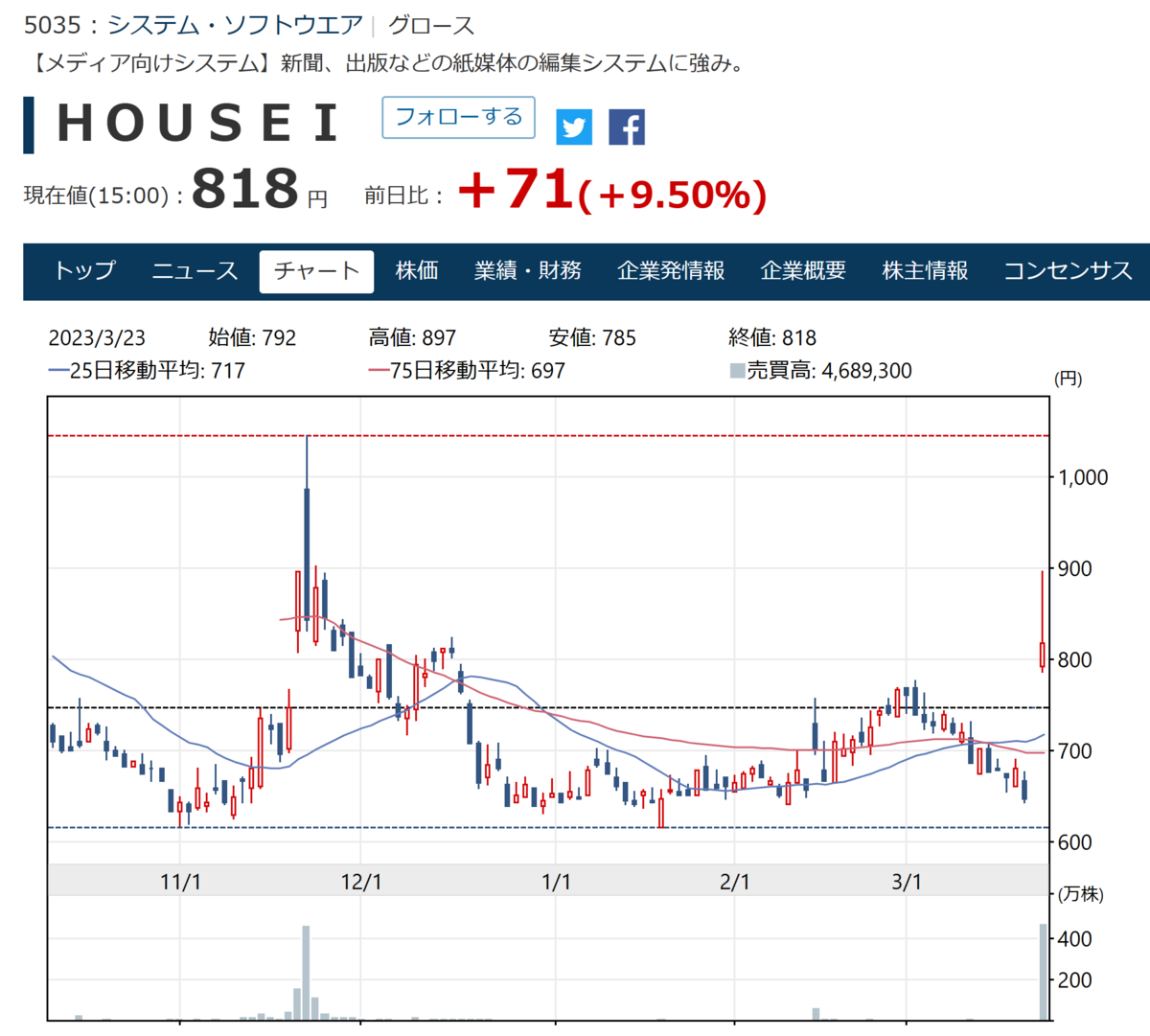
Task: Open the 業績・財務 tab
Action: (x=528, y=271)
